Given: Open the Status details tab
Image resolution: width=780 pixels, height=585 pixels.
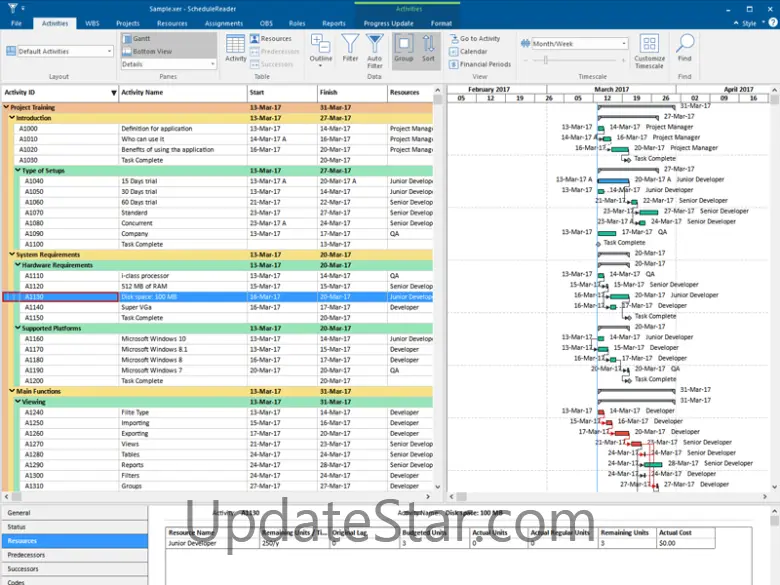Looking at the screenshot, I should (x=75, y=527).
